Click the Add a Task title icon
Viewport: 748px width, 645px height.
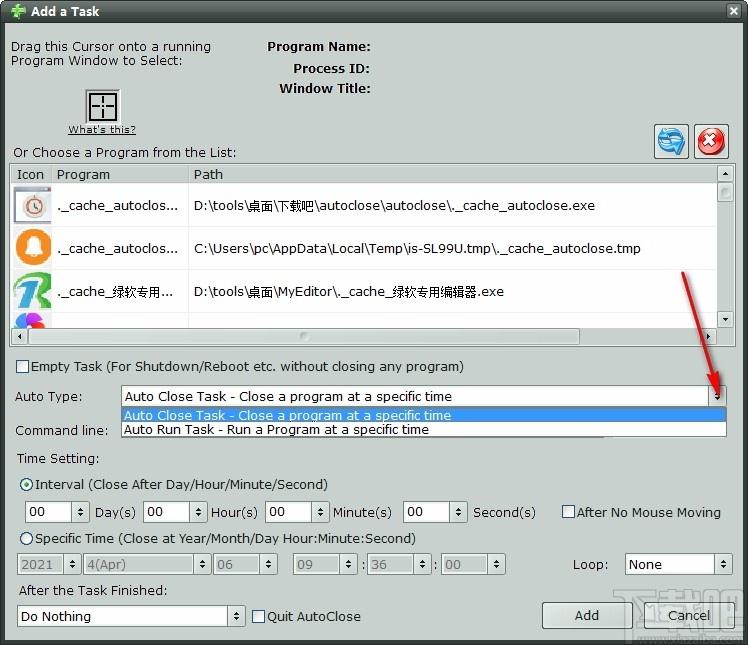click(x=18, y=11)
